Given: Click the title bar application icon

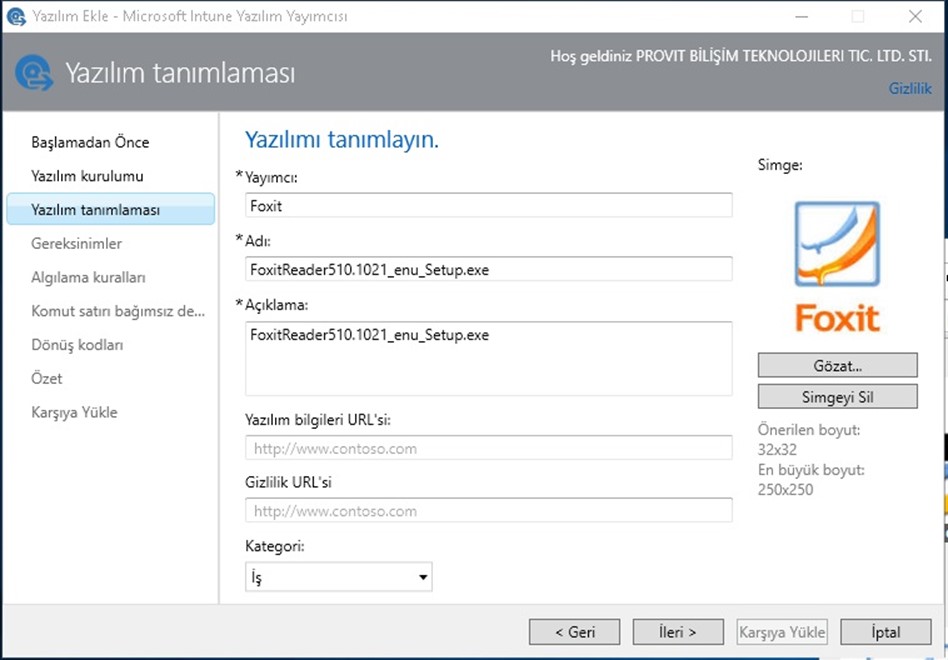Looking at the screenshot, I should [x=16, y=16].
